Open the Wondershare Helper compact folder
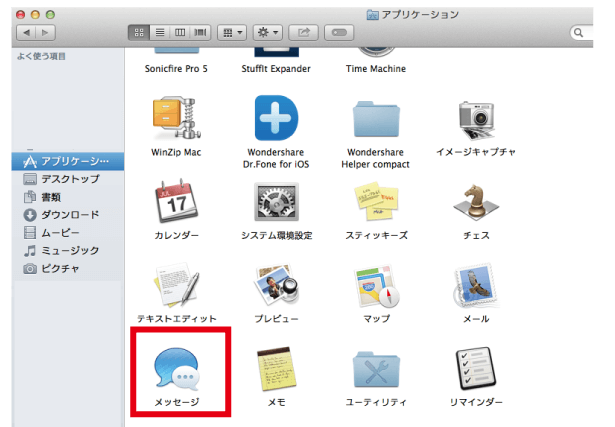615x427 pixels. 376,119
